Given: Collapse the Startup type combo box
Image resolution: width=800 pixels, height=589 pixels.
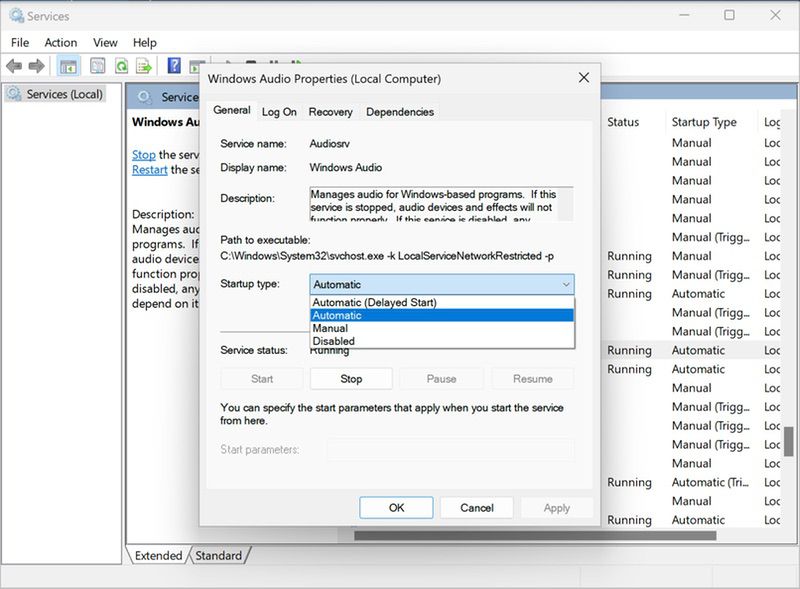Looking at the screenshot, I should click(x=442, y=284).
